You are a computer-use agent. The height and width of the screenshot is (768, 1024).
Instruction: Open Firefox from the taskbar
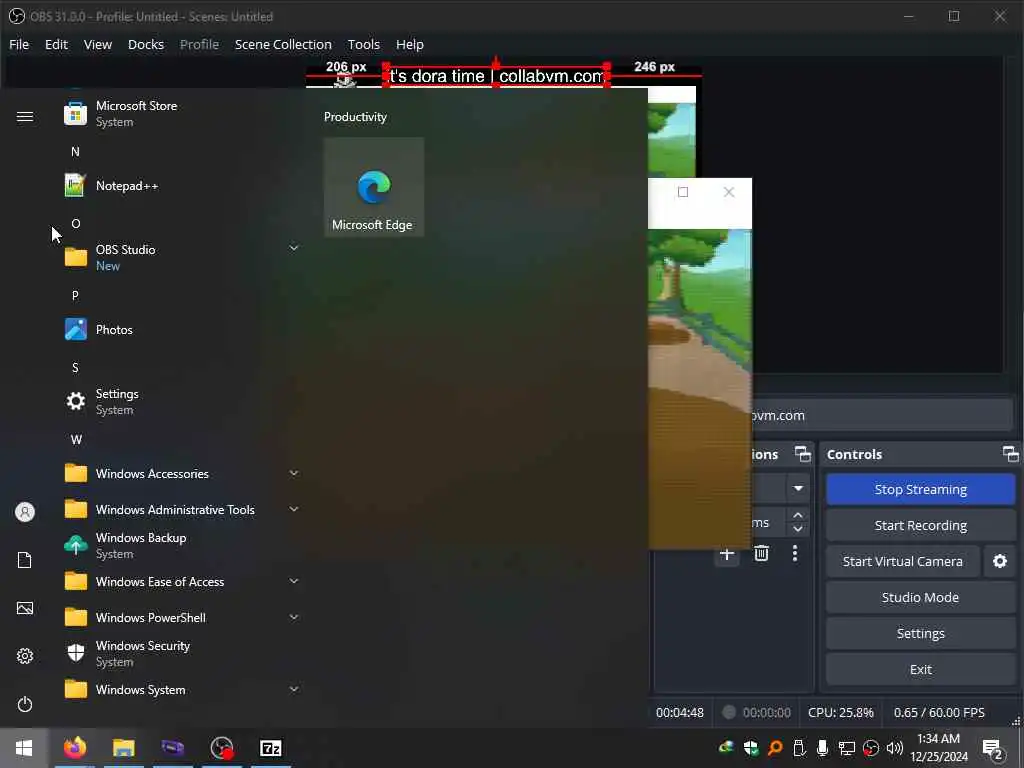[x=74, y=748]
